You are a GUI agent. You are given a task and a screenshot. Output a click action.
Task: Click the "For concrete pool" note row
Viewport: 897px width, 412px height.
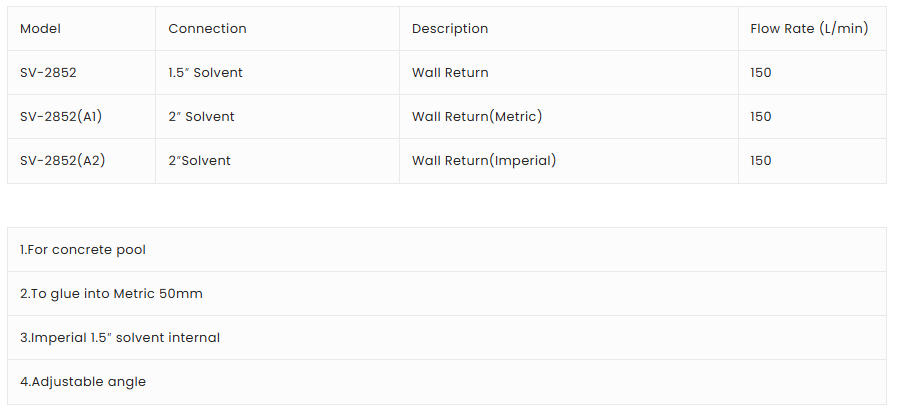tap(83, 250)
